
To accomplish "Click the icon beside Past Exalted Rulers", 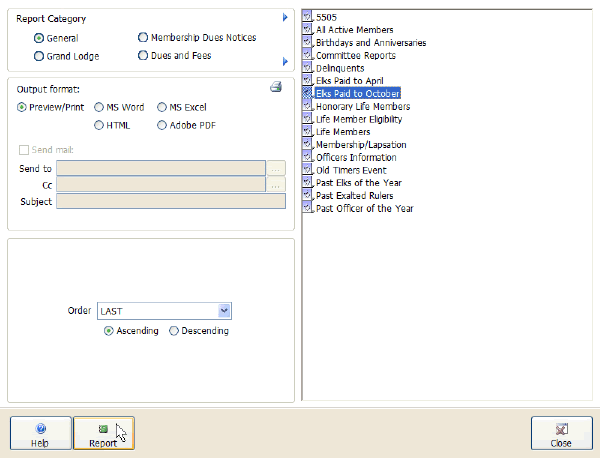I will (x=308, y=196).
